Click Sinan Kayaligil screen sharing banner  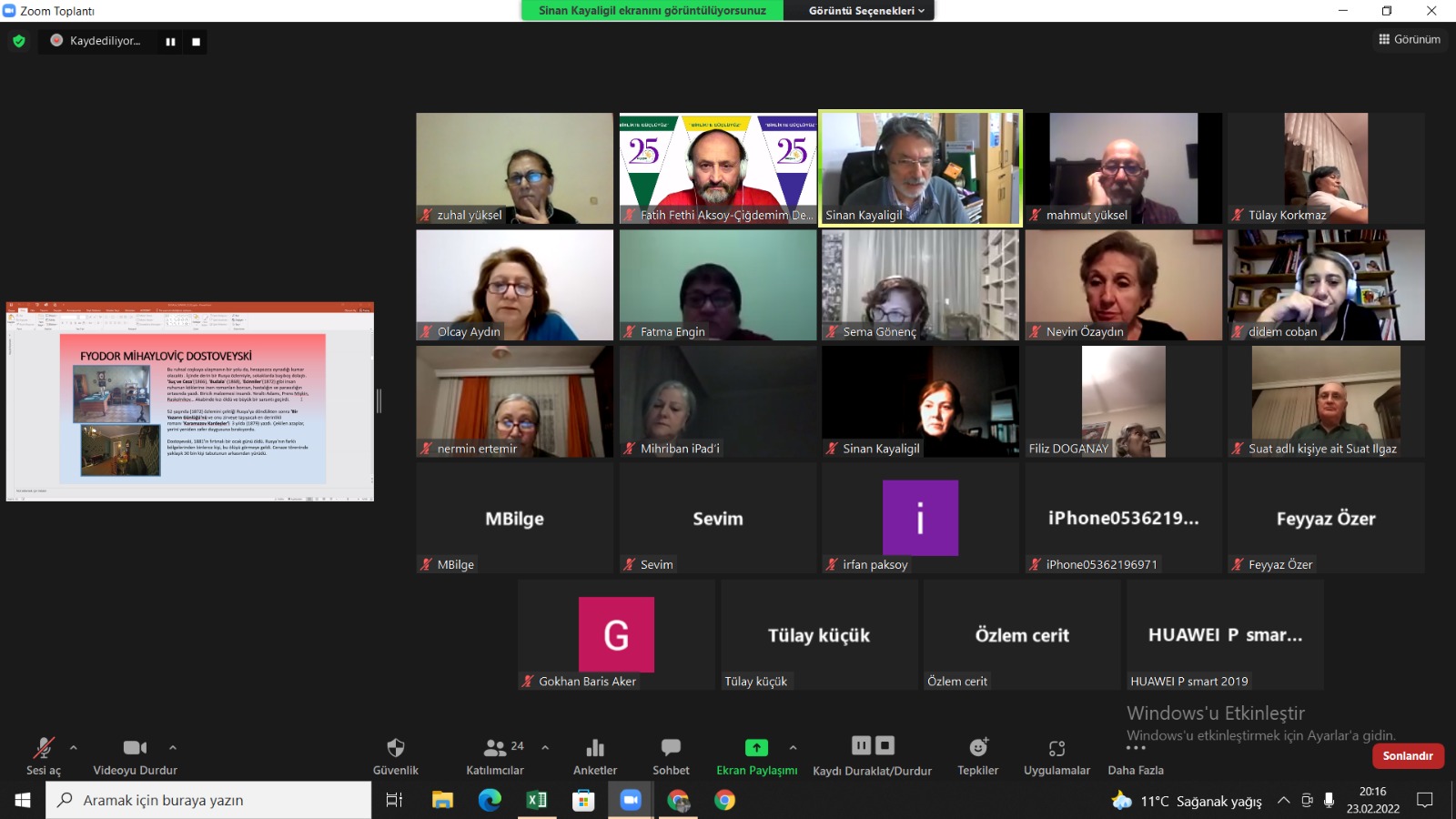652,11
